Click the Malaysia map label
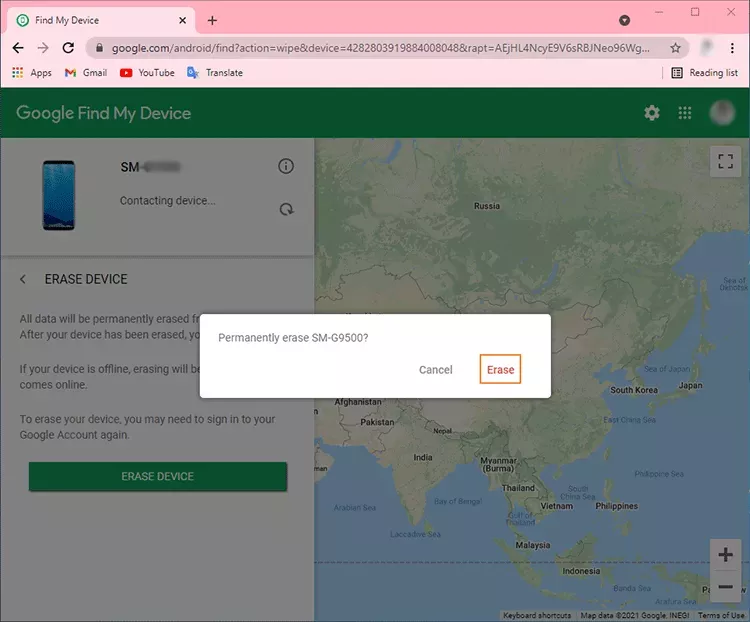750x622 pixels. click(533, 545)
